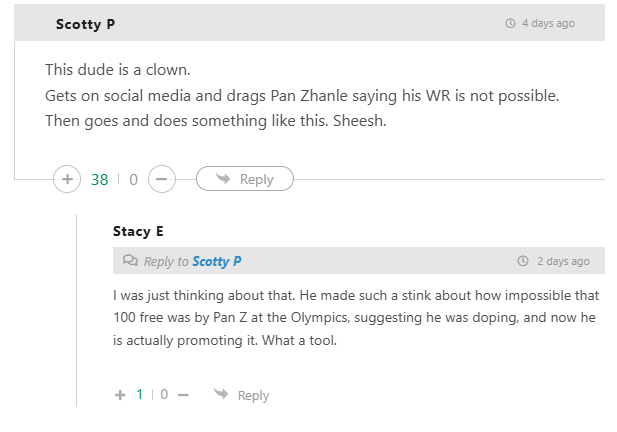This screenshot has width=617, height=432.
Task: Show the green 38 upvote count
Action: pyautogui.click(x=100, y=180)
